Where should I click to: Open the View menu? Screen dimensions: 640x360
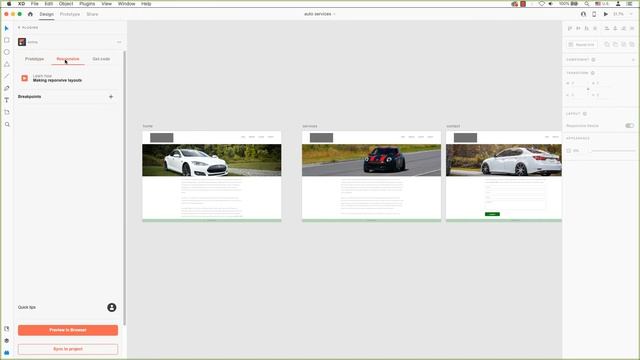point(107,4)
